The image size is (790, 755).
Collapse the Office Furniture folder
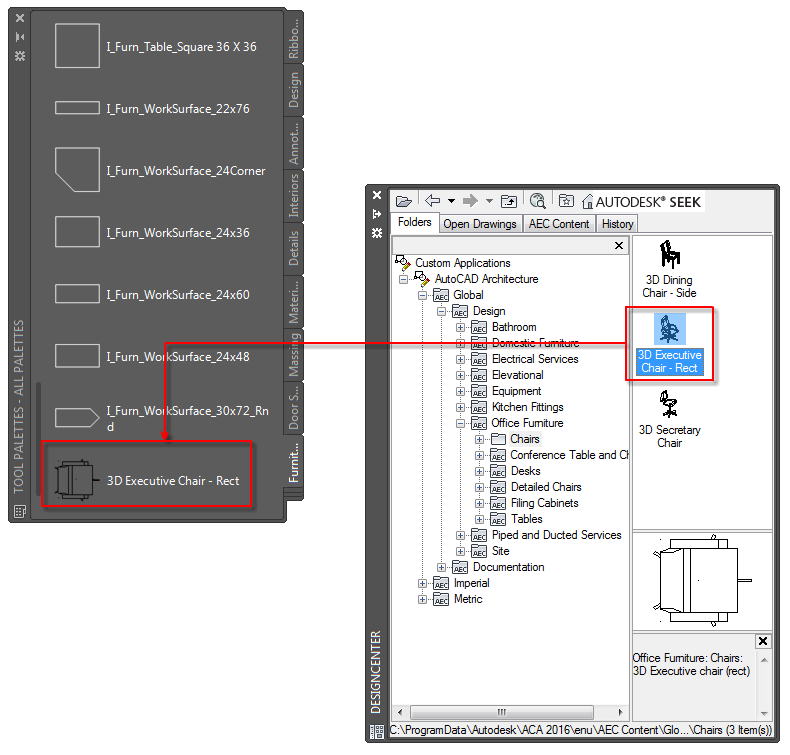(x=460, y=423)
